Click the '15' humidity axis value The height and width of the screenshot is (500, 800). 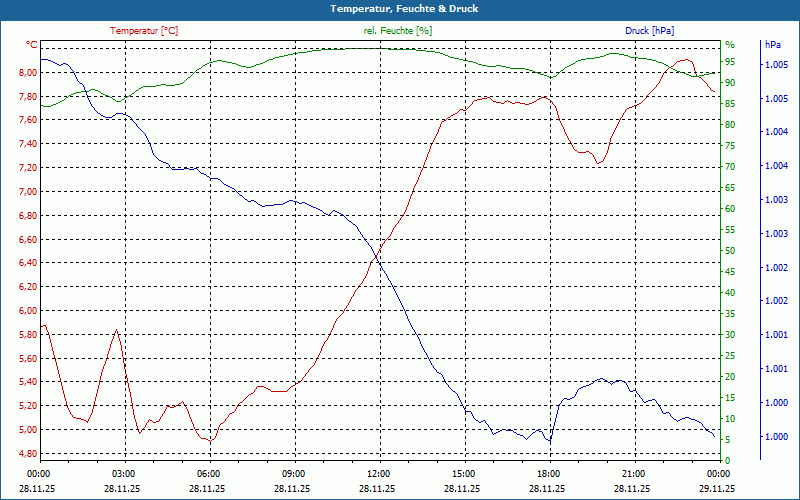730,398
